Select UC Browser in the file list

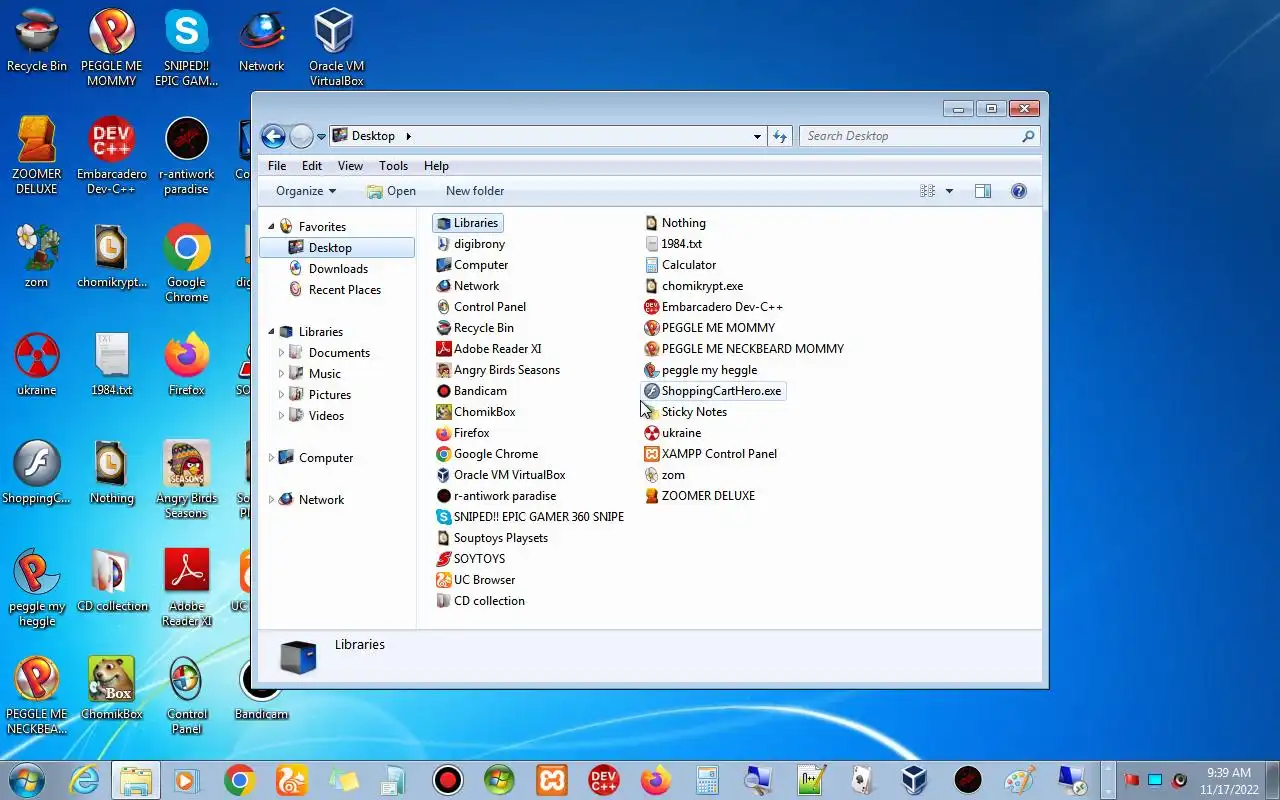coord(476,580)
